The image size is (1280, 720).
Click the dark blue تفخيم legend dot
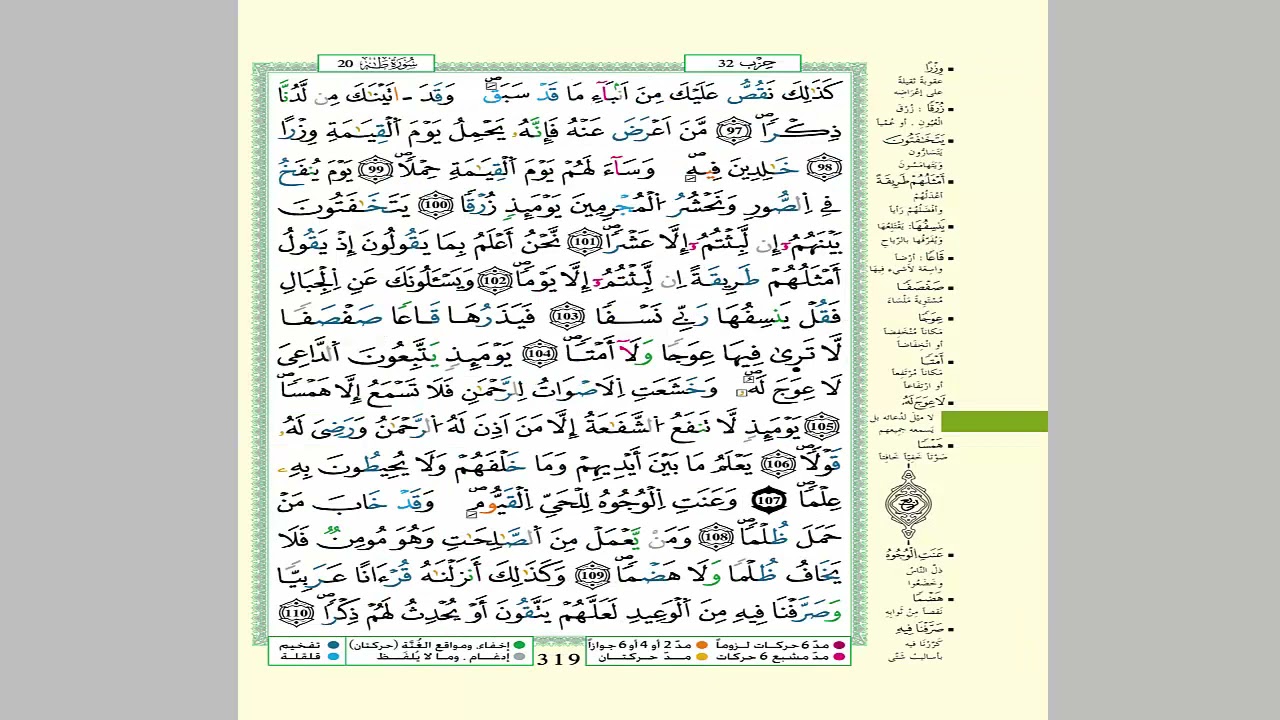[334, 645]
